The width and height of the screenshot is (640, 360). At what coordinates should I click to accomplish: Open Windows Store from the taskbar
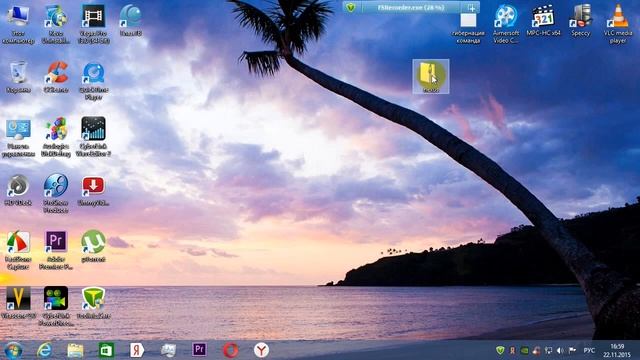pos(106,350)
